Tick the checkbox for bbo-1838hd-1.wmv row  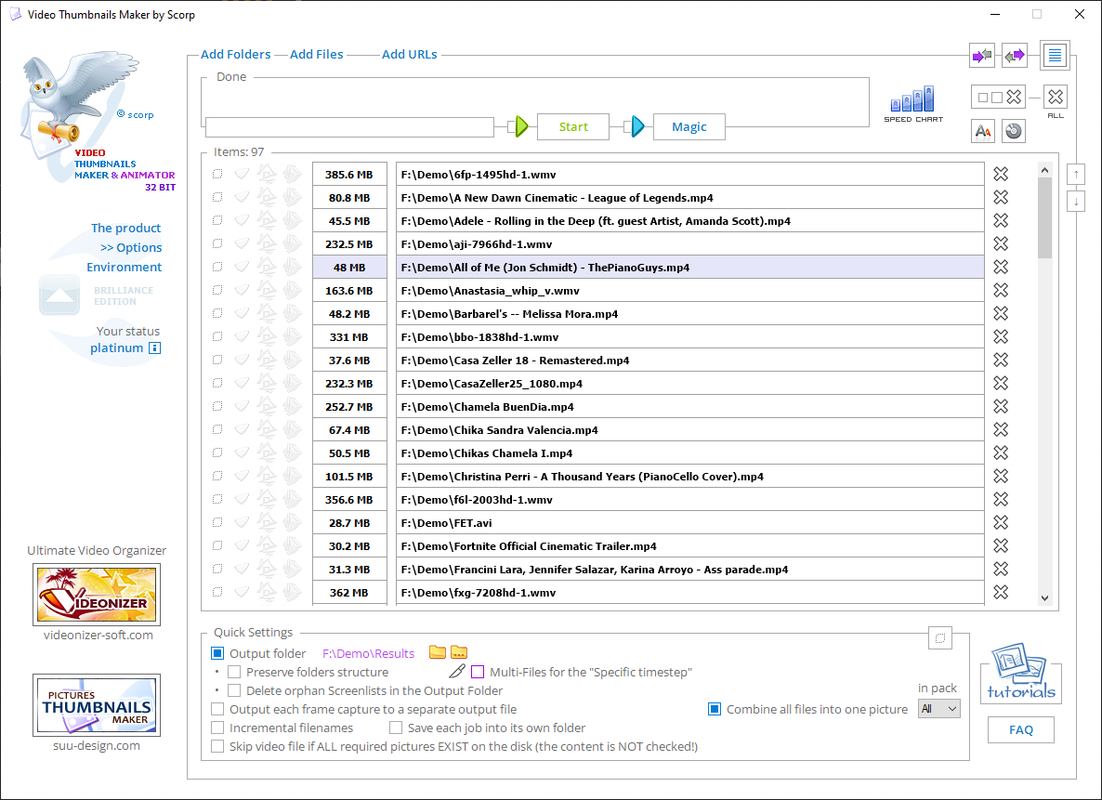(x=217, y=336)
